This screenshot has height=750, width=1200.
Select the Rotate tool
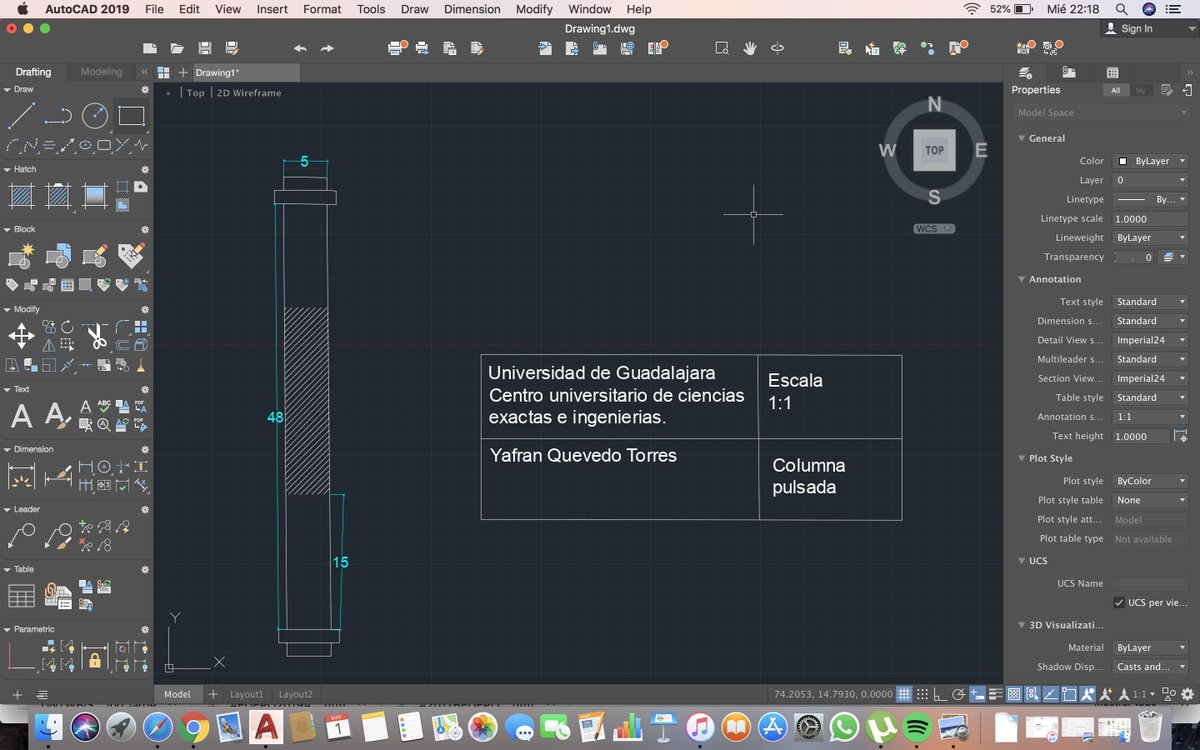67,327
